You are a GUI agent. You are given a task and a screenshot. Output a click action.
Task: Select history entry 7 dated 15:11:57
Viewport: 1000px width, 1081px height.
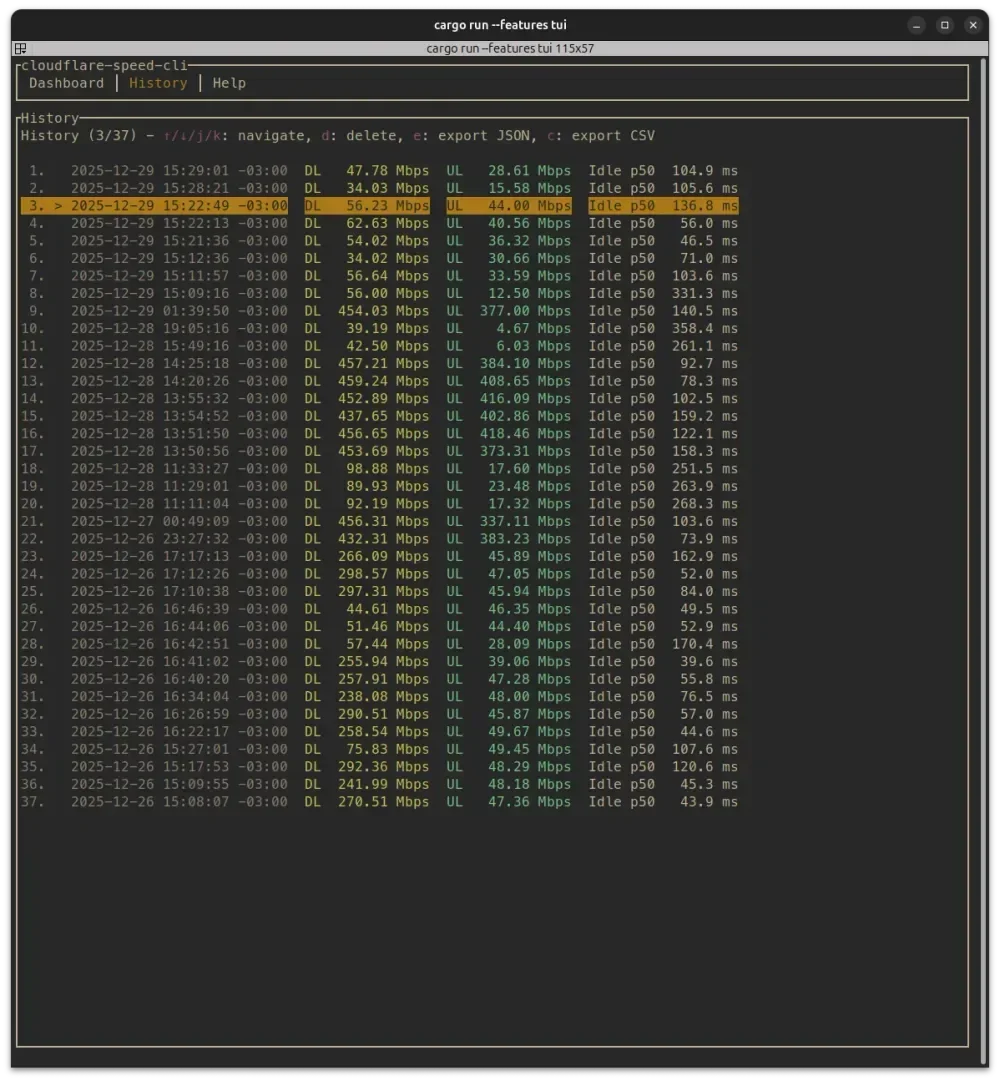click(x=380, y=276)
